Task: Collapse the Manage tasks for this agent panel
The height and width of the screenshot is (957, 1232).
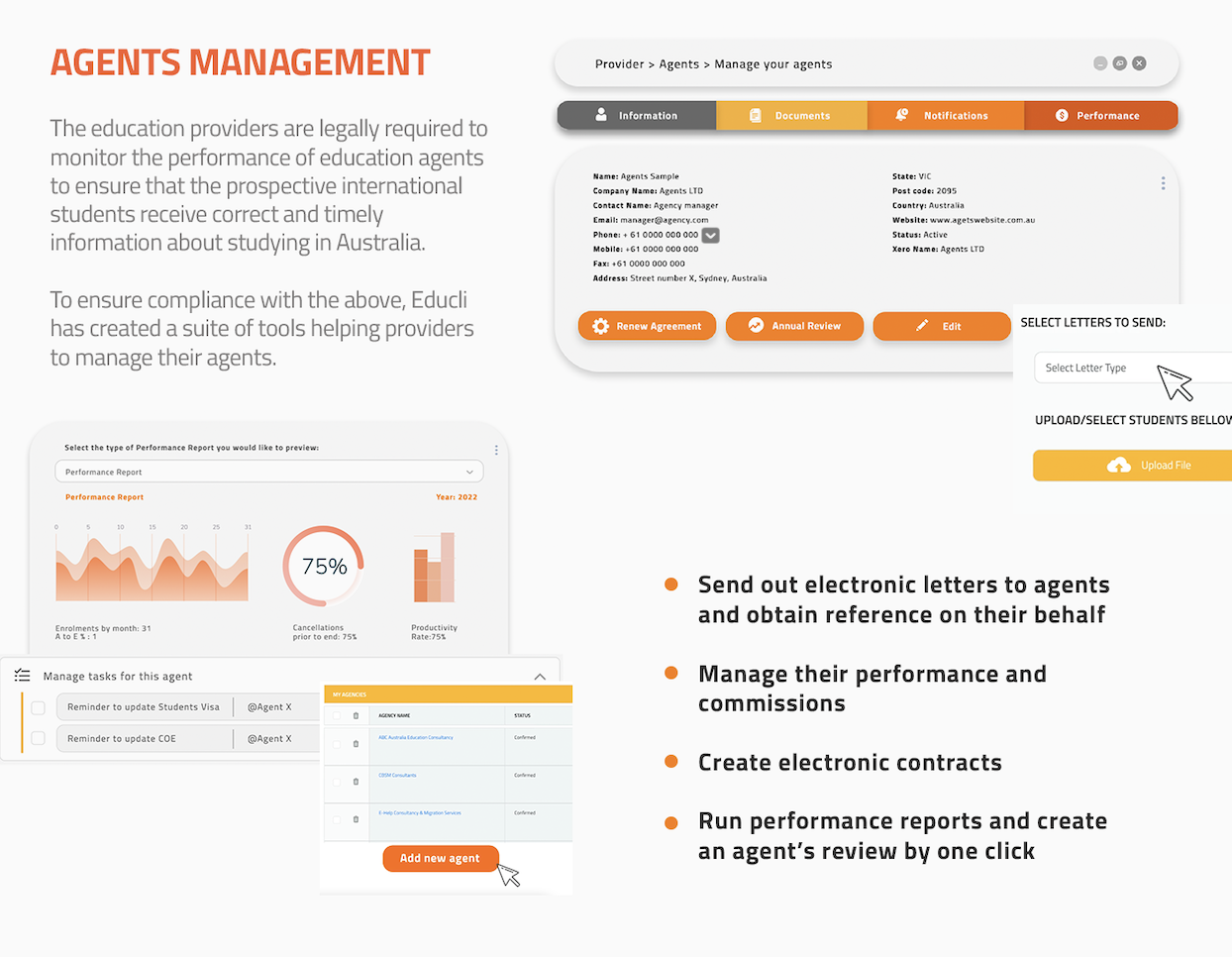Action: (540, 677)
